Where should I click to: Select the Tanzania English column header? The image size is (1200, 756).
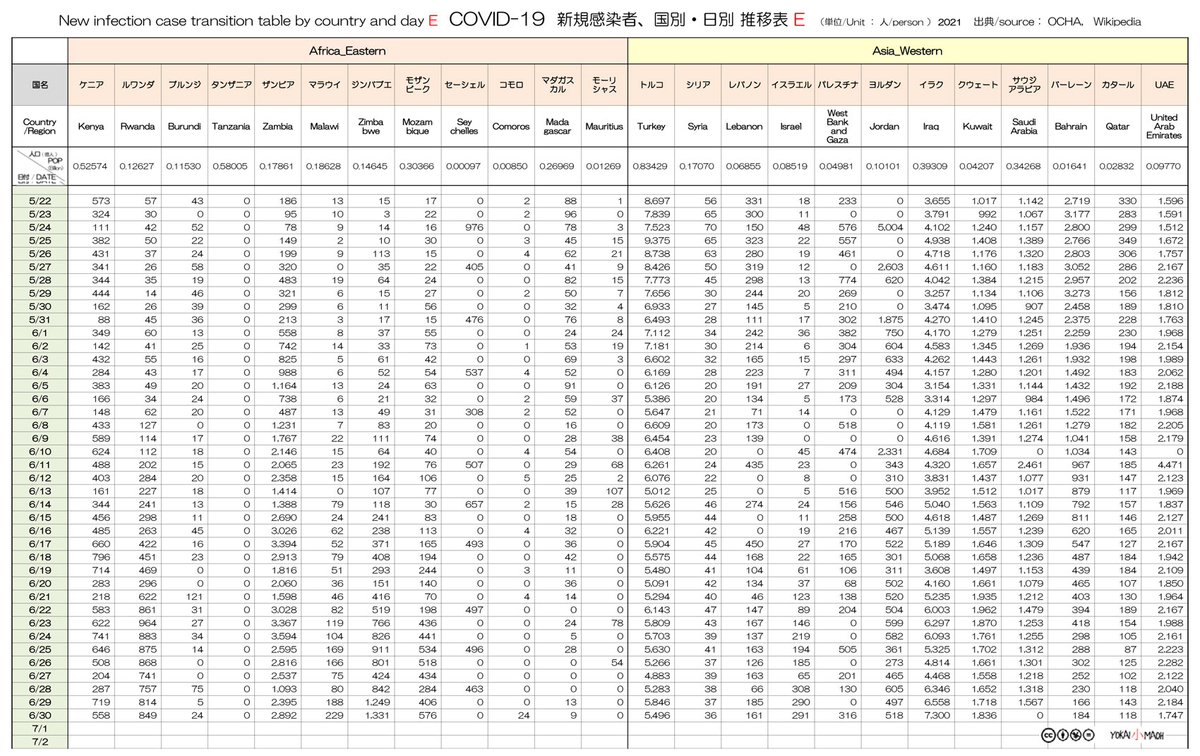231,127
